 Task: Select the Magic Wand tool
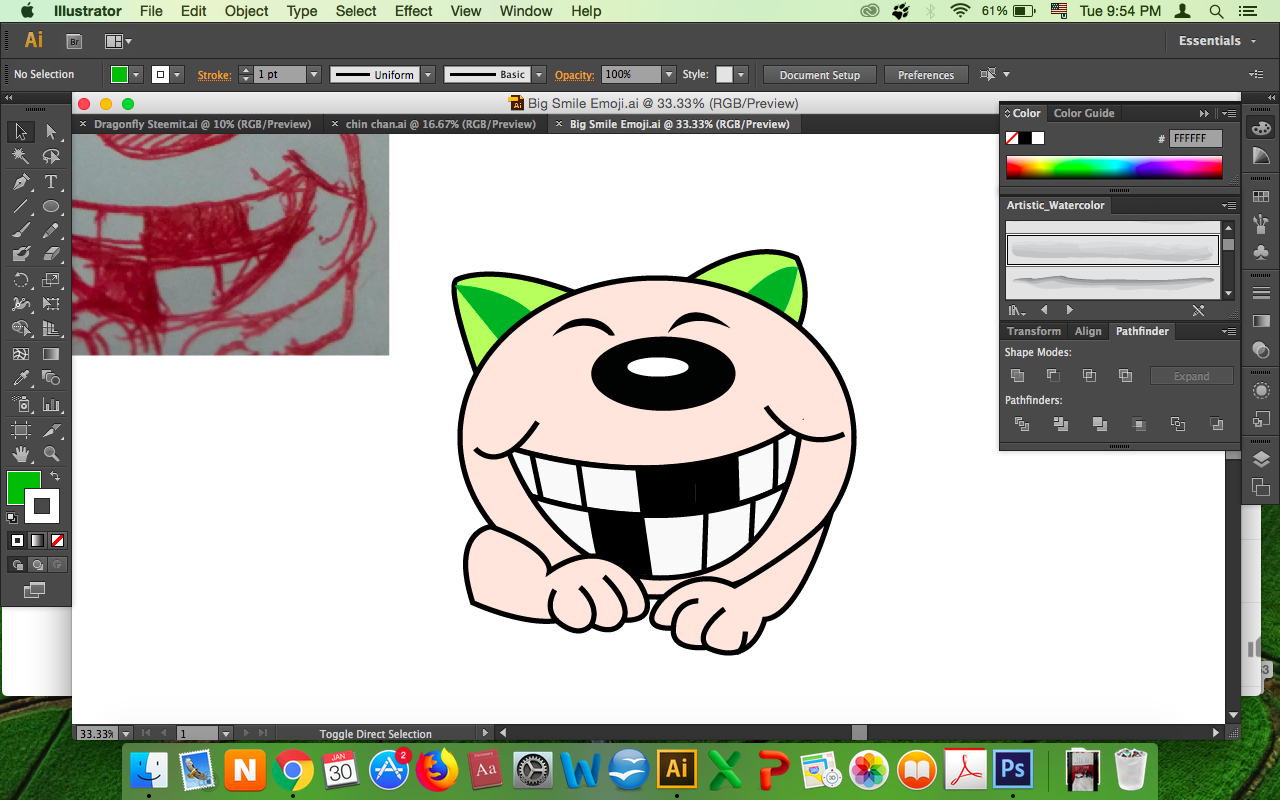21,157
